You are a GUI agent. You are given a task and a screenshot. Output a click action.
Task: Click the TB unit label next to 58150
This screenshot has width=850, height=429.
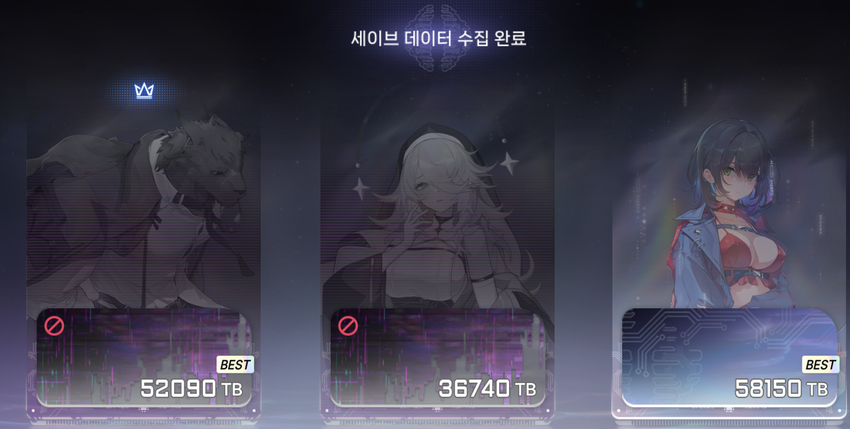click(x=817, y=389)
